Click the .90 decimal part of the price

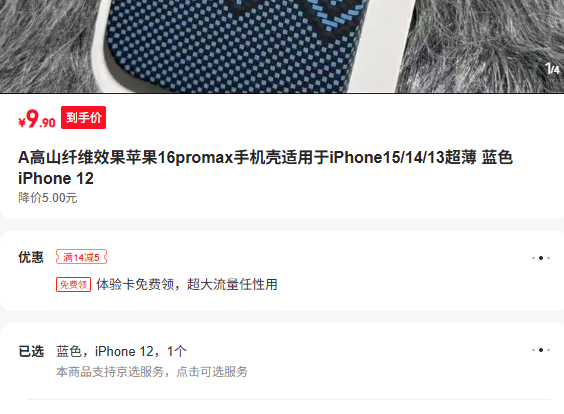coord(47,123)
